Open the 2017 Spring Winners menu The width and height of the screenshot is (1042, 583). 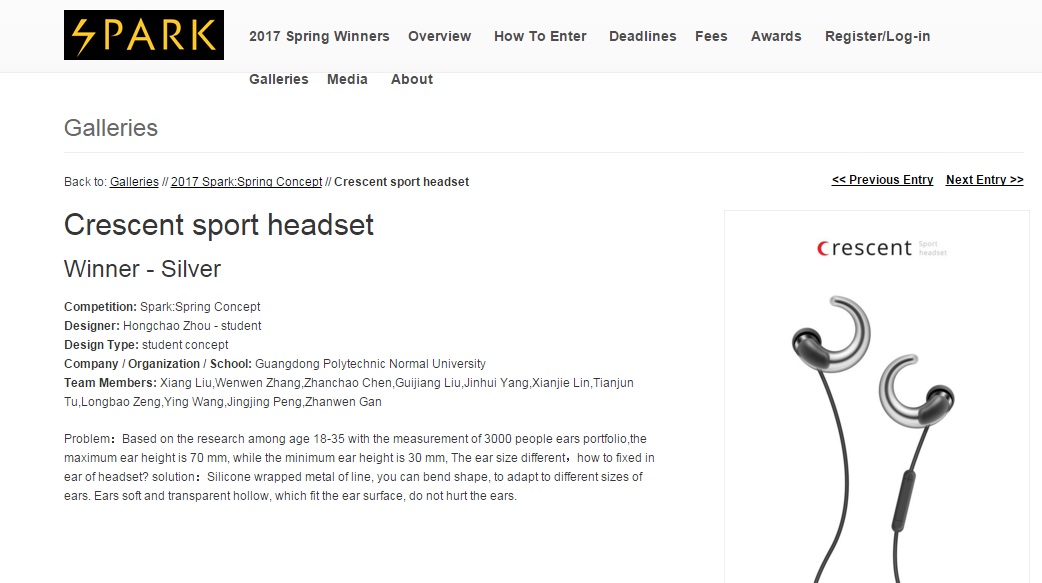319,37
